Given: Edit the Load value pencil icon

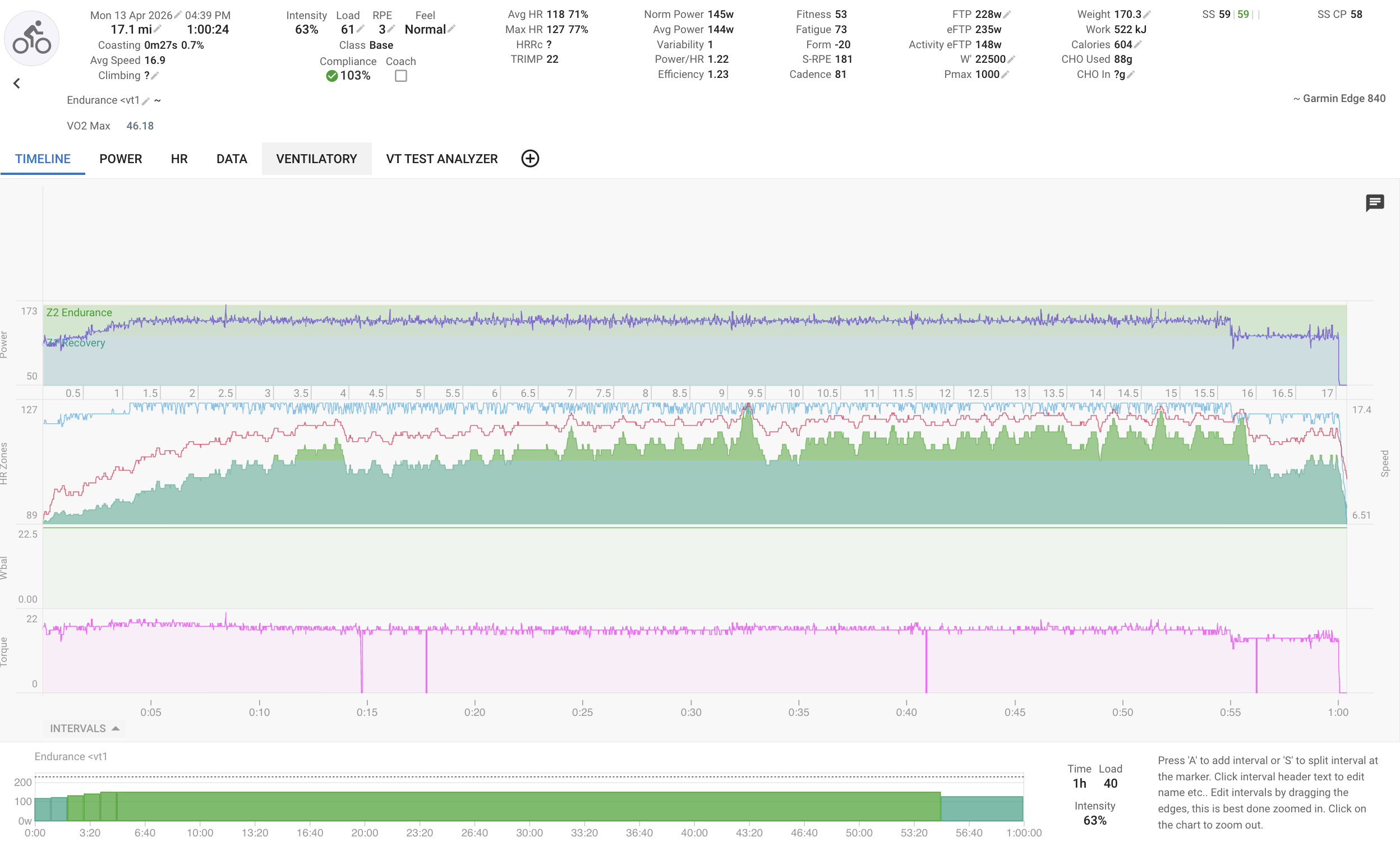Looking at the screenshot, I should click(x=360, y=30).
